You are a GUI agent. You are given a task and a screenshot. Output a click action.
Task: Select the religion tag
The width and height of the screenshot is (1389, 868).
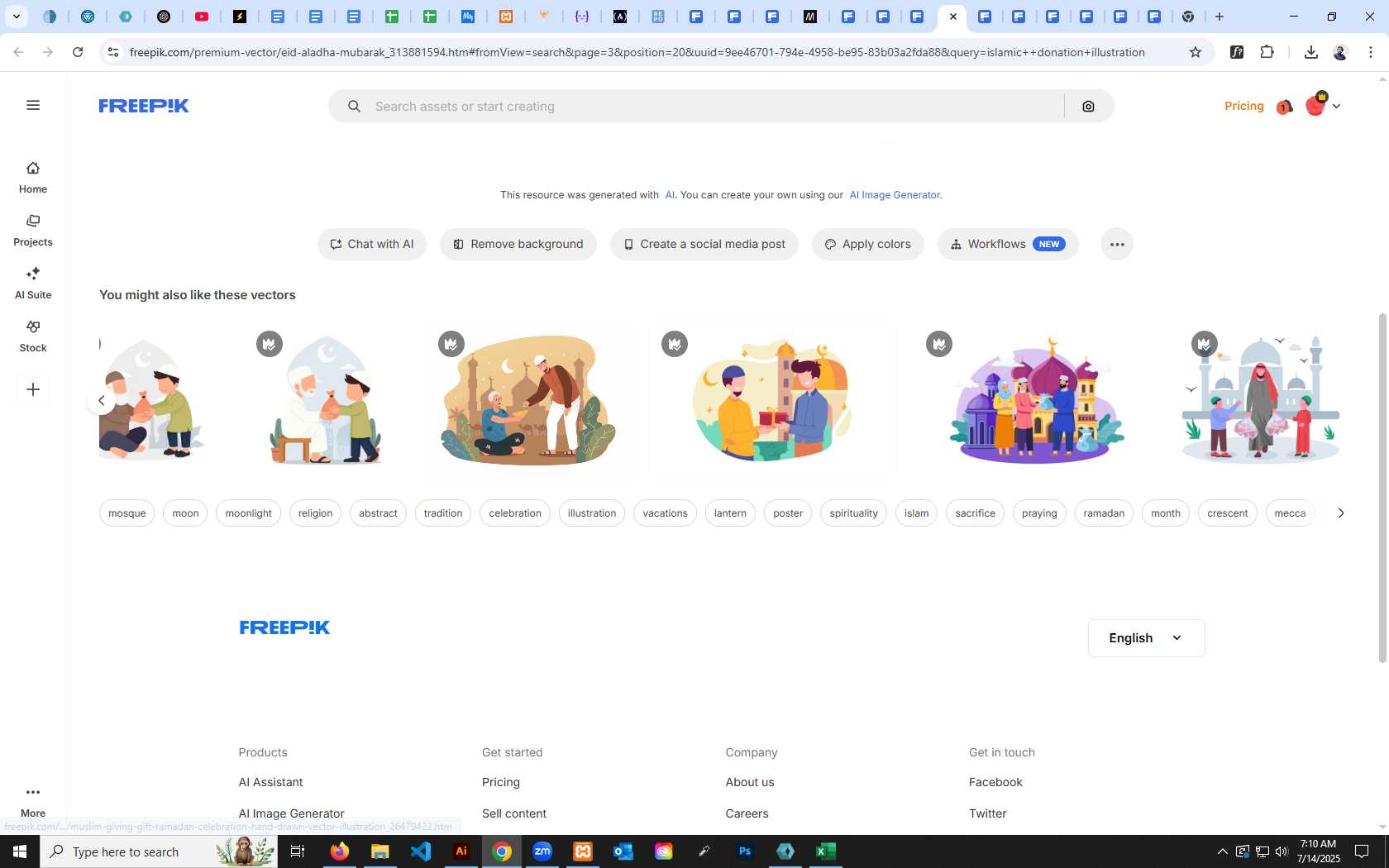[x=315, y=513]
